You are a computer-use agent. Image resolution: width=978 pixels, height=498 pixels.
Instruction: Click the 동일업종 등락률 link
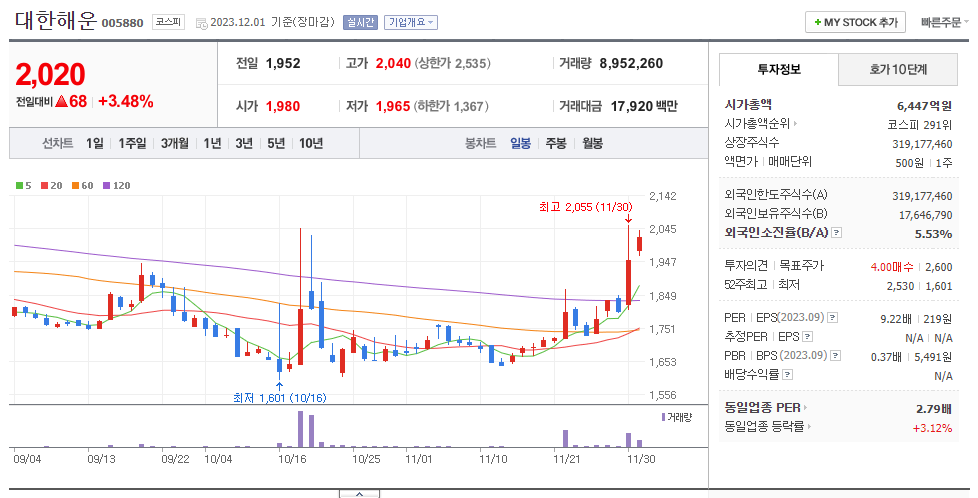pyautogui.click(x=764, y=427)
